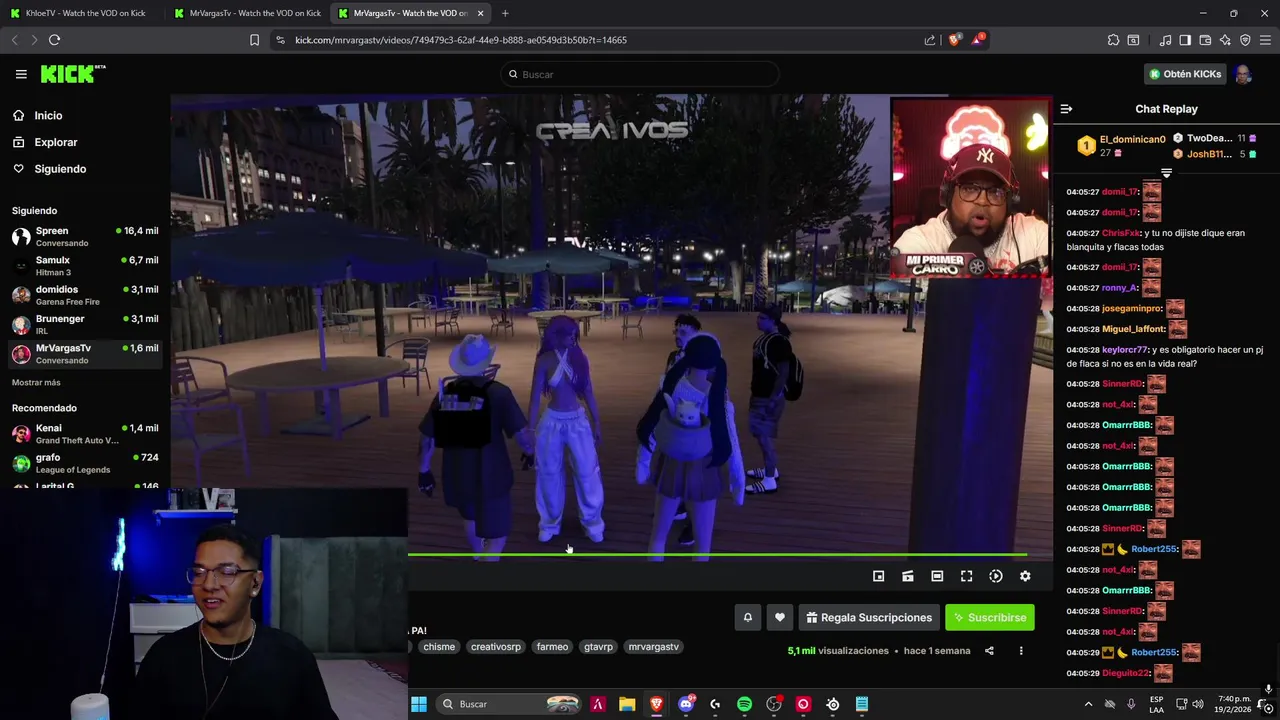Open Brunenger channel in following list
Screen dimensions: 1280x720
pyautogui.click(x=85, y=324)
